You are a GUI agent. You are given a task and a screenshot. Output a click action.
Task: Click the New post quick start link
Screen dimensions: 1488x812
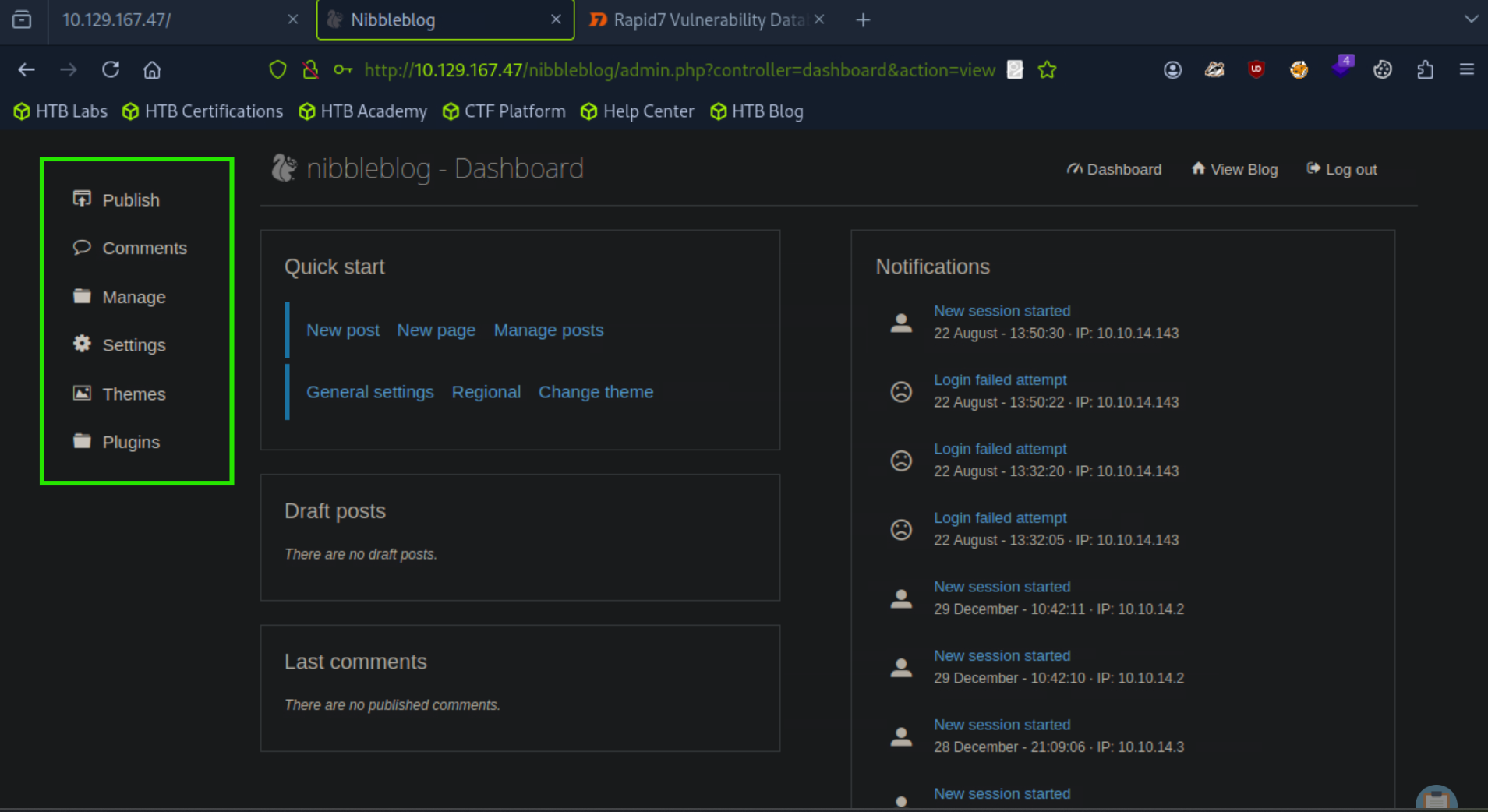[x=343, y=330]
